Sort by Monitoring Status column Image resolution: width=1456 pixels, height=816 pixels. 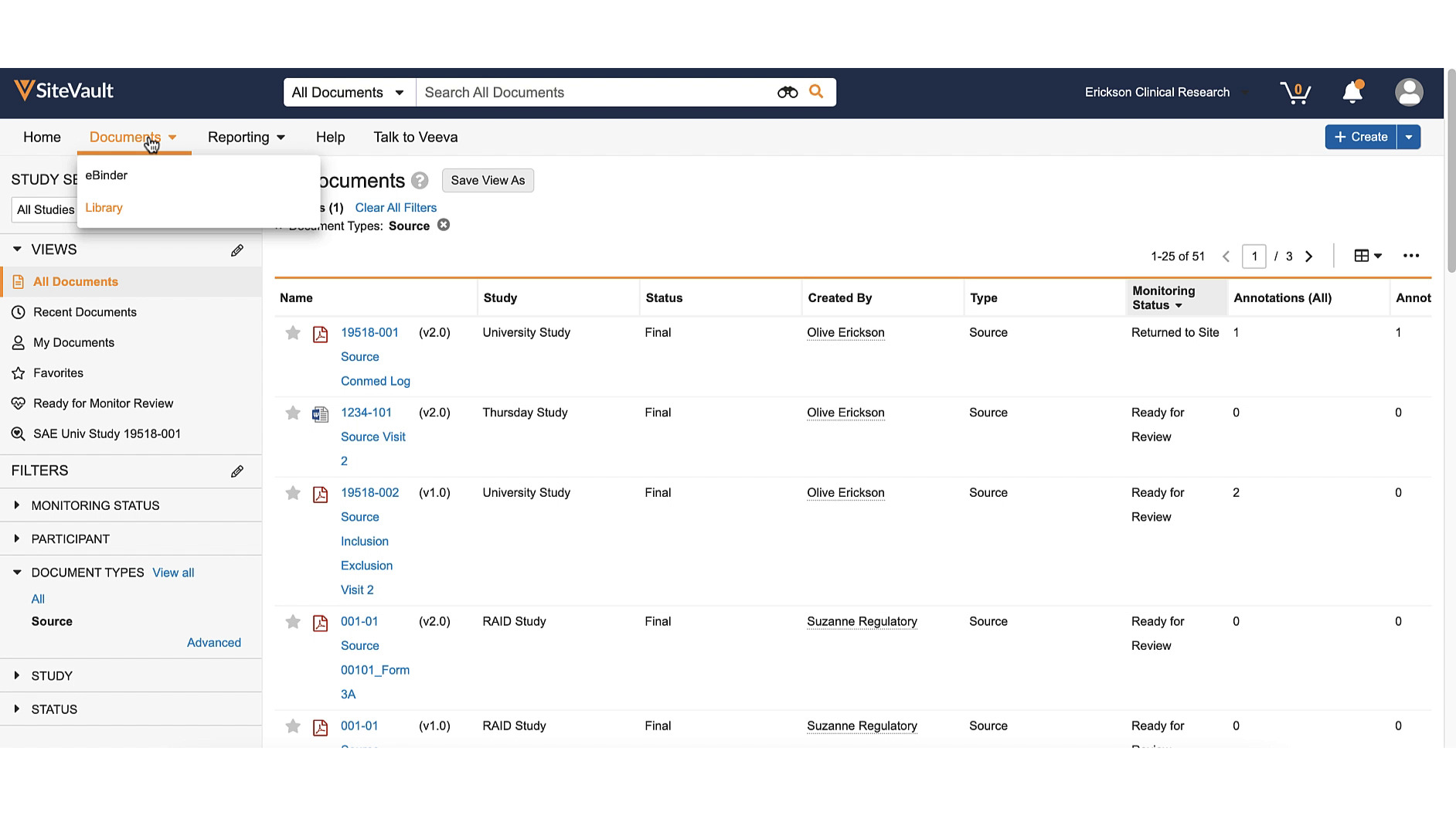(x=1177, y=297)
